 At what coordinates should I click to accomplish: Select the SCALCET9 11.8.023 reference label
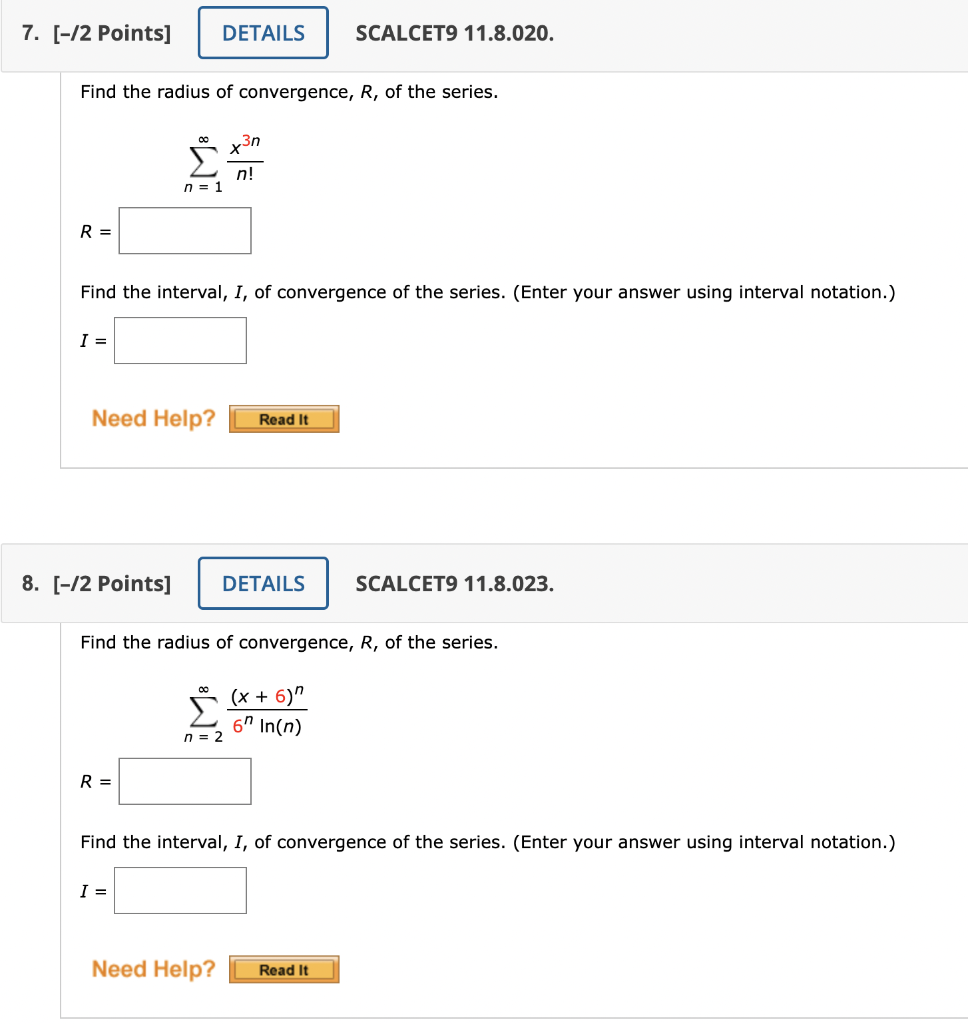455,583
